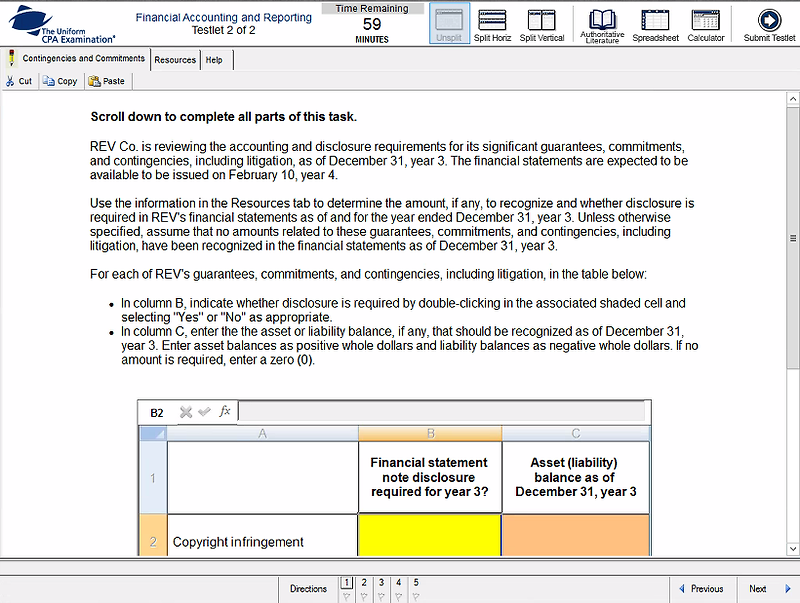Switch to the Resources tab
Image resolution: width=800 pixels, height=603 pixels.
click(x=174, y=60)
